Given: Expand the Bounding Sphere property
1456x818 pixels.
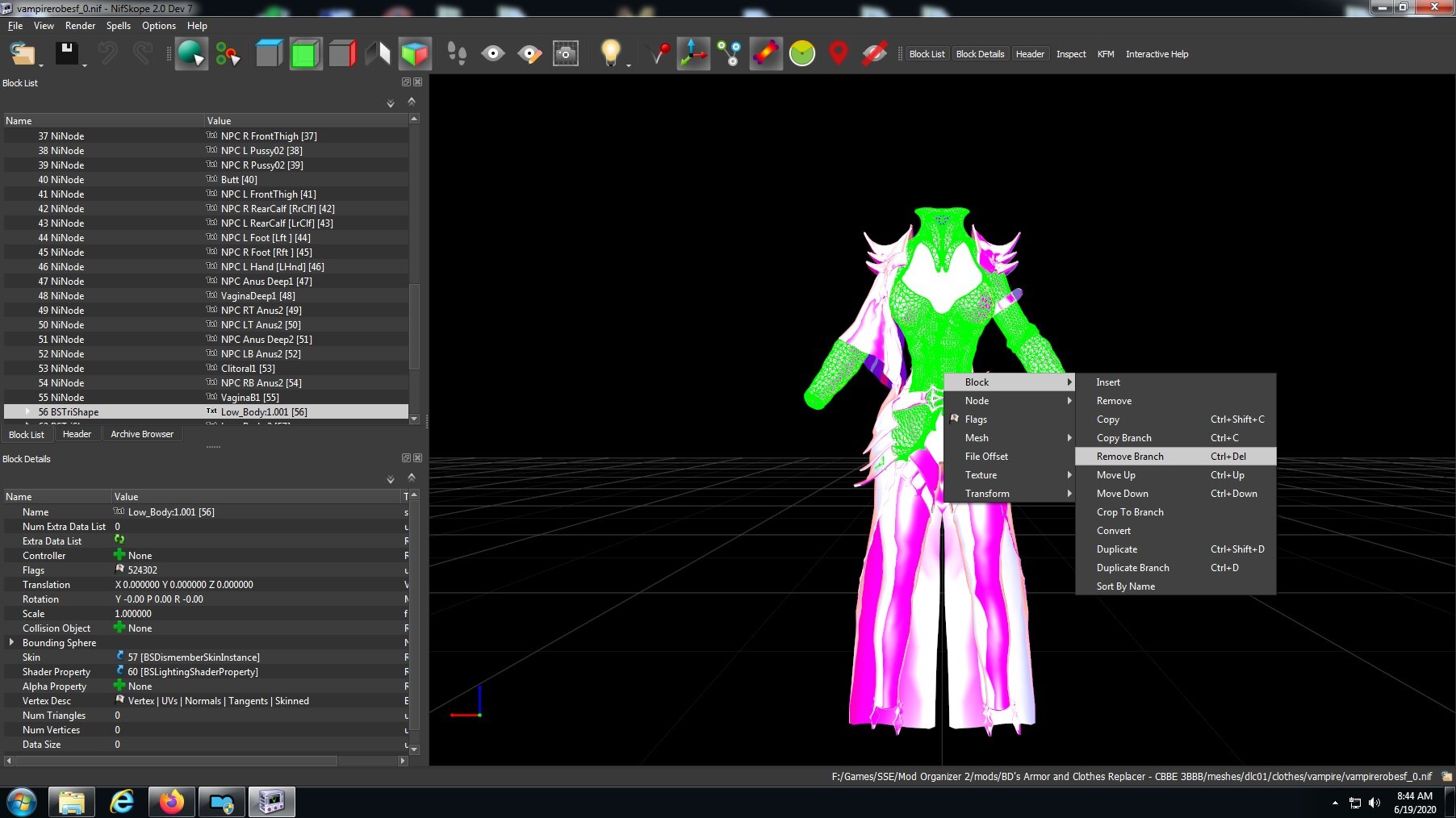Looking at the screenshot, I should tap(11, 643).
